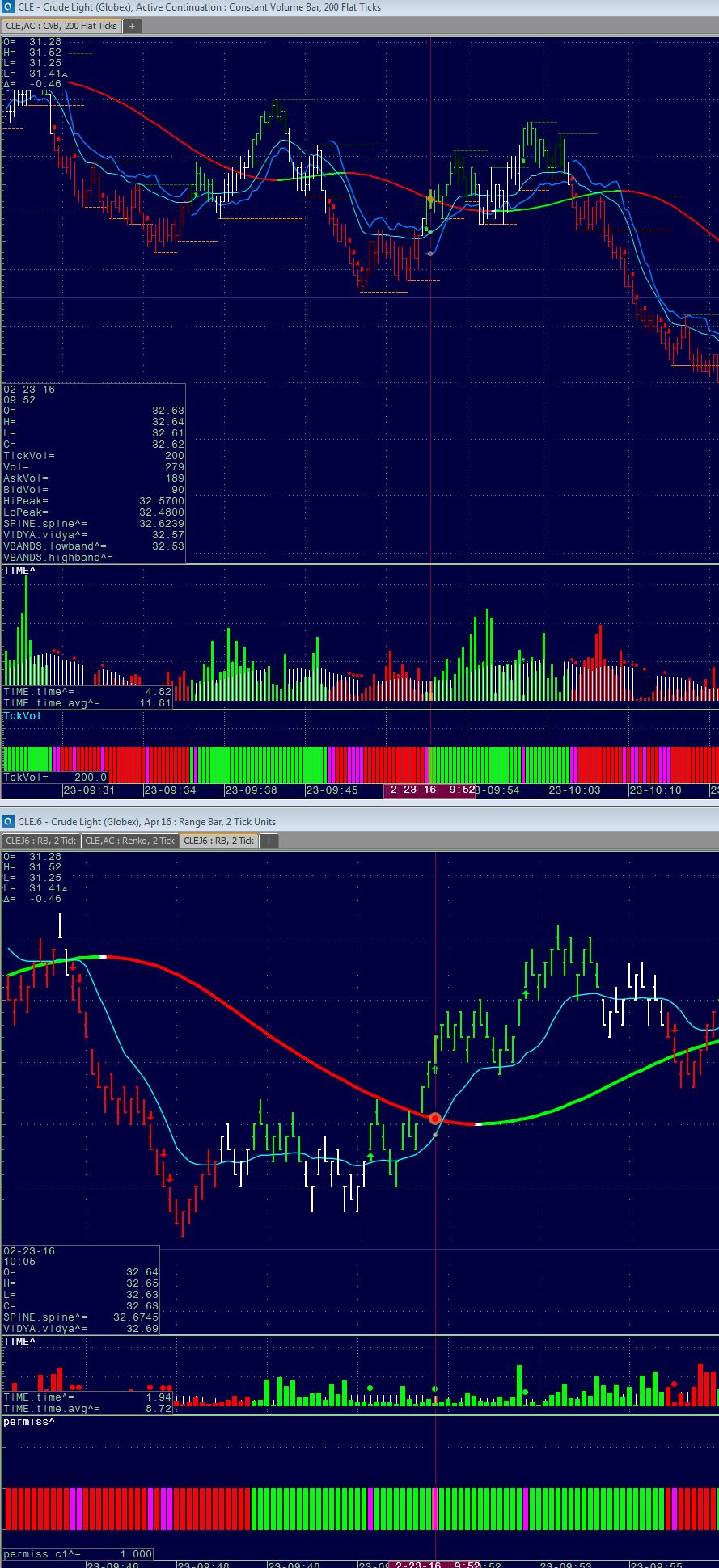Click the 23-09:45 time axis label
719x1568 pixels.
[332, 790]
